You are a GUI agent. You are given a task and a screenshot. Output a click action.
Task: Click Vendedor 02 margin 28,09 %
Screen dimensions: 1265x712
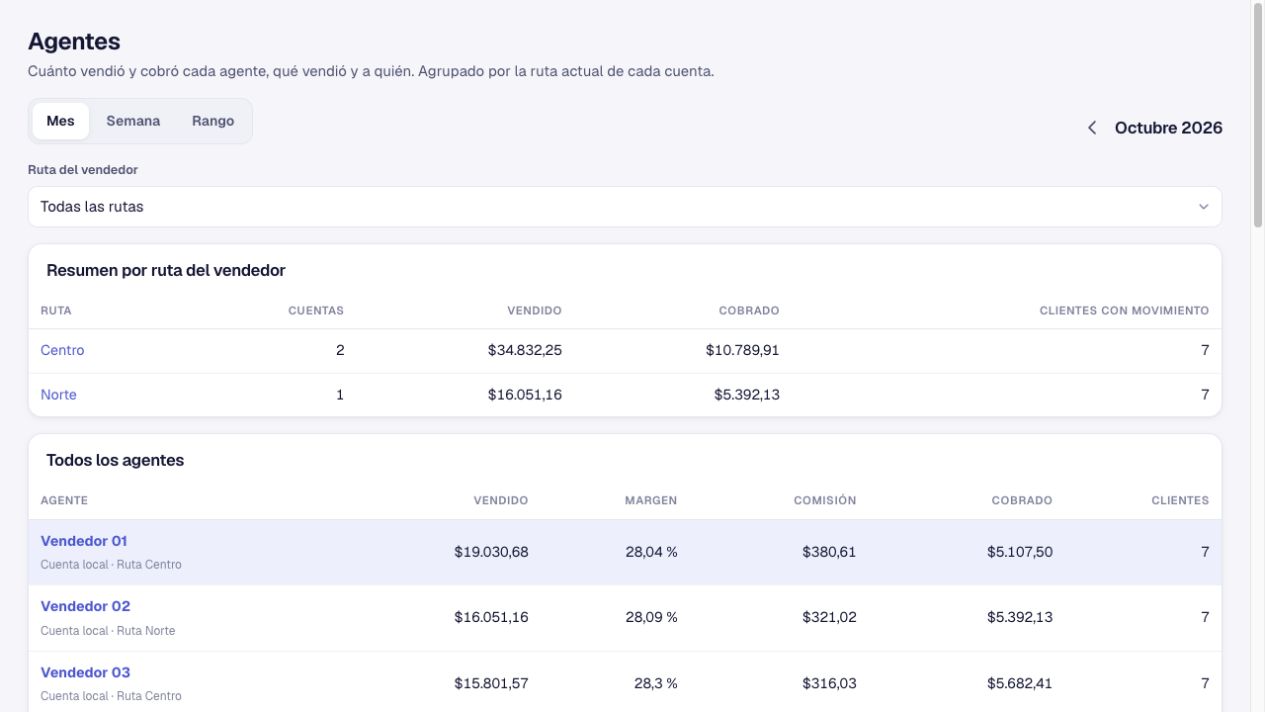click(651, 618)
